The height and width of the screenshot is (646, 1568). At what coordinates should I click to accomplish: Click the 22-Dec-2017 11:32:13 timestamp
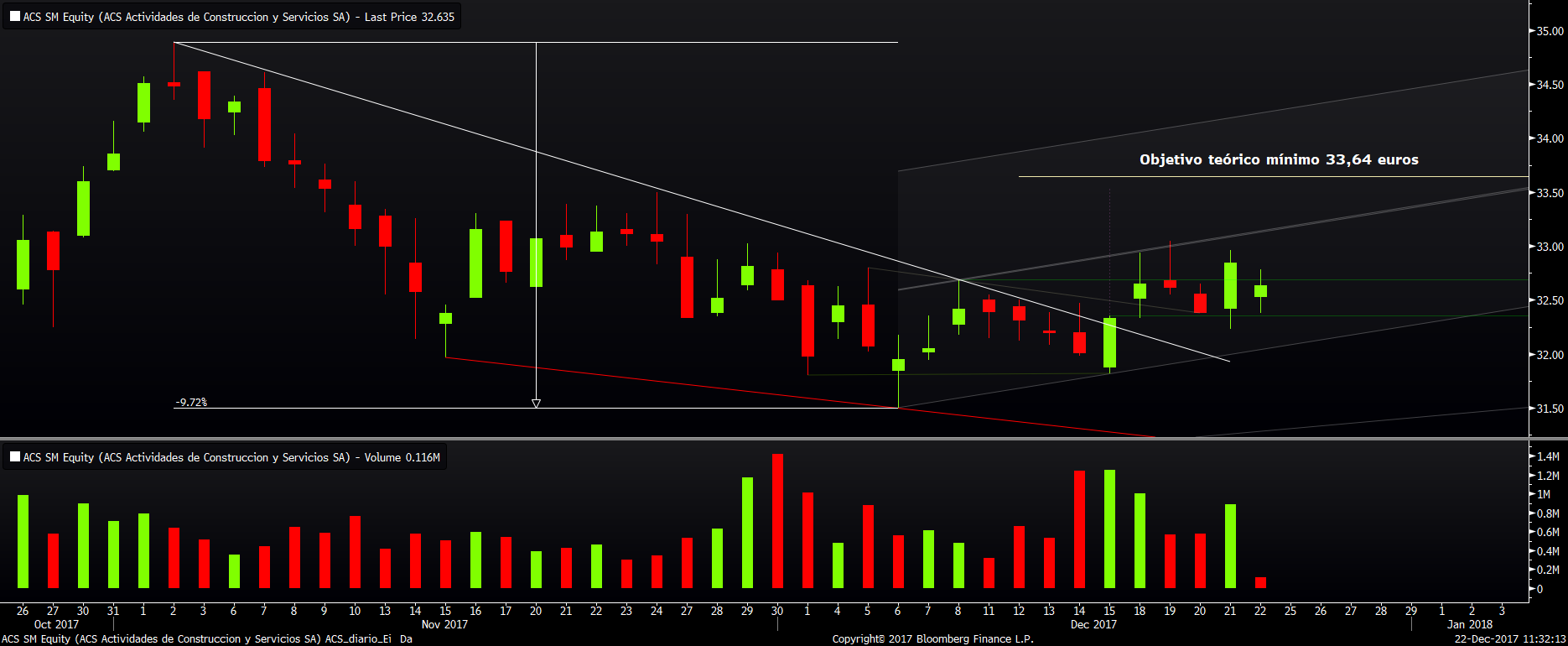click(1509, 639)
